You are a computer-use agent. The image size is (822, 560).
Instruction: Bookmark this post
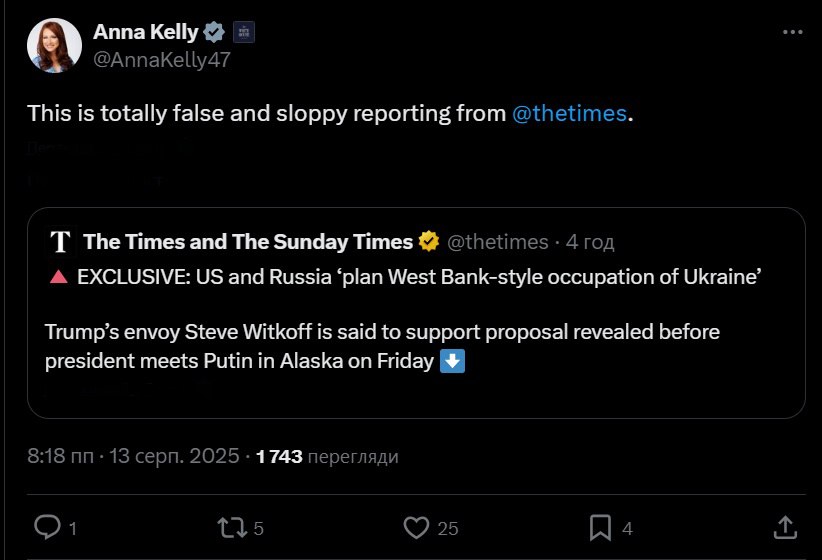click(x=600, y=526)
